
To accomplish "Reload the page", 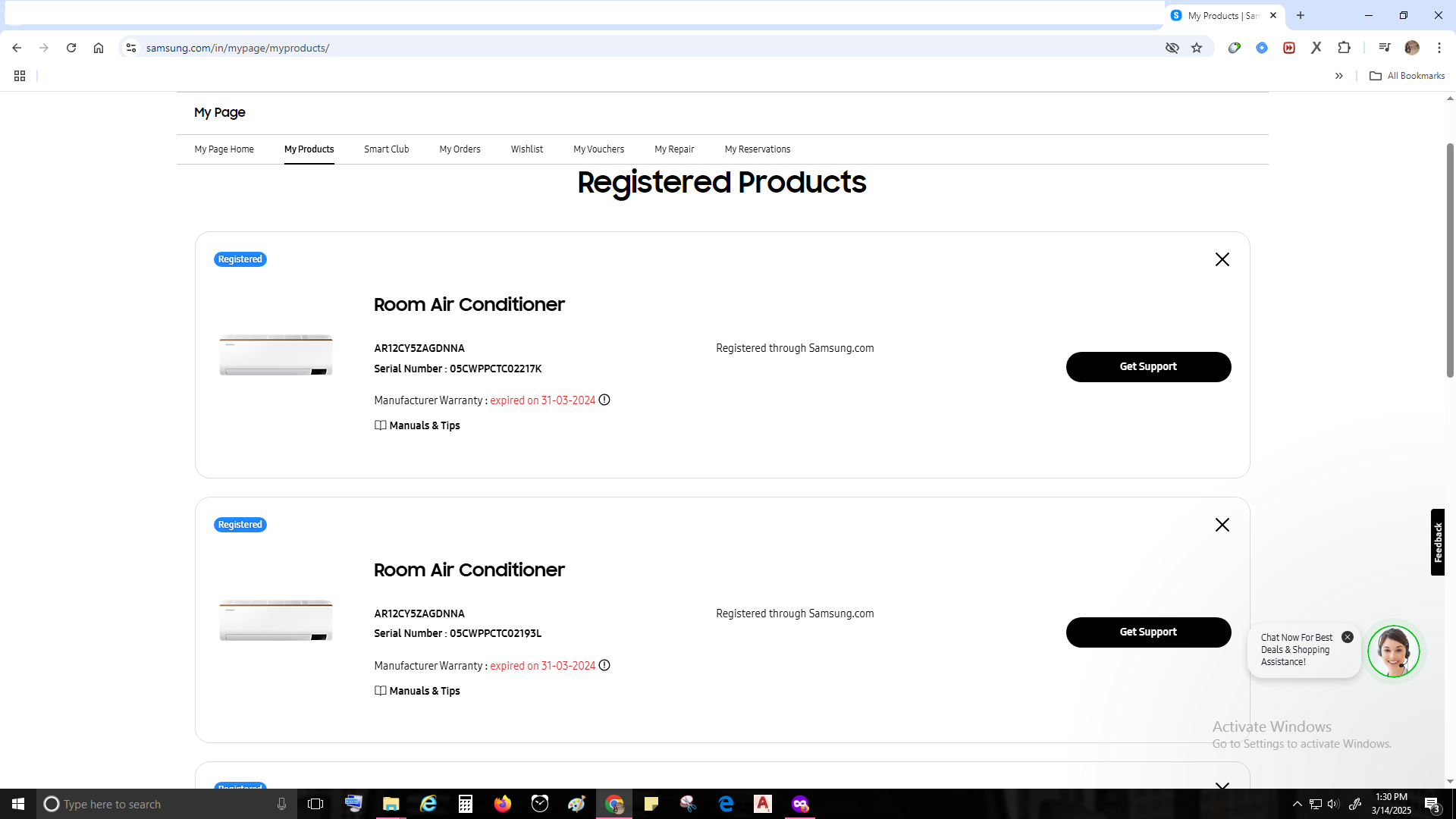I will click(x=71, y=48).
